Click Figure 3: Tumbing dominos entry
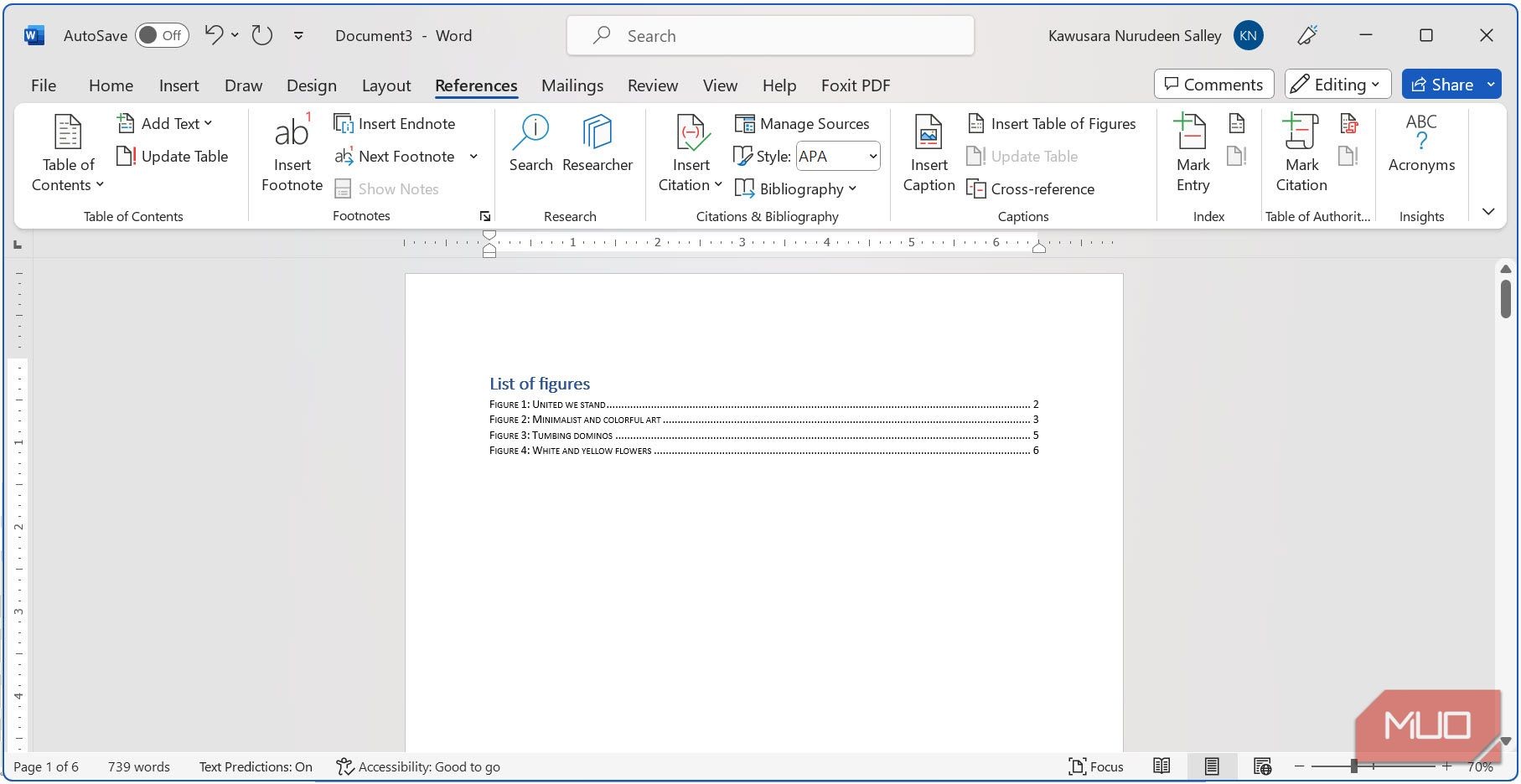The image size is (1521, 784). click(x=763, y=436)
